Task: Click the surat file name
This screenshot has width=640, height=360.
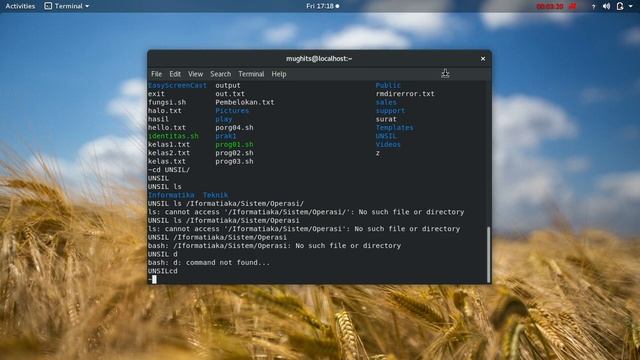Action: [x=386, y=119]
